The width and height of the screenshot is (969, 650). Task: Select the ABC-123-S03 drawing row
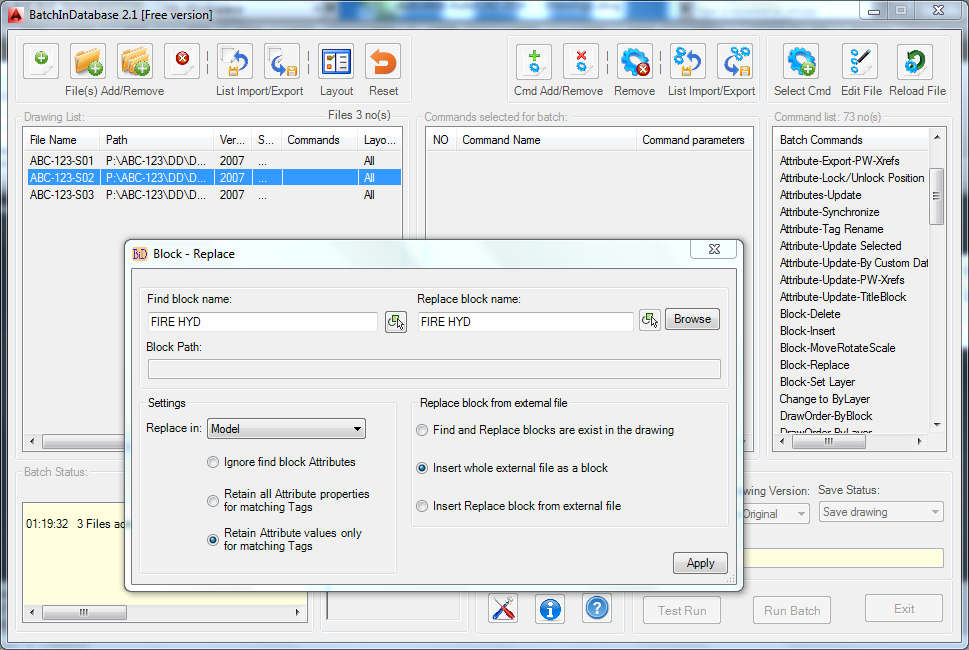pyautogui.click(x=60, y=194)
